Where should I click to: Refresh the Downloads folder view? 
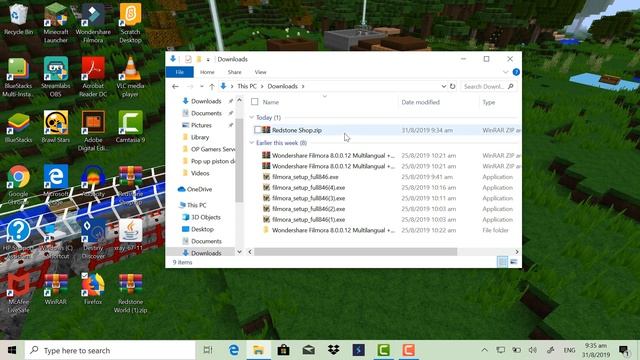tap(453, 87)
